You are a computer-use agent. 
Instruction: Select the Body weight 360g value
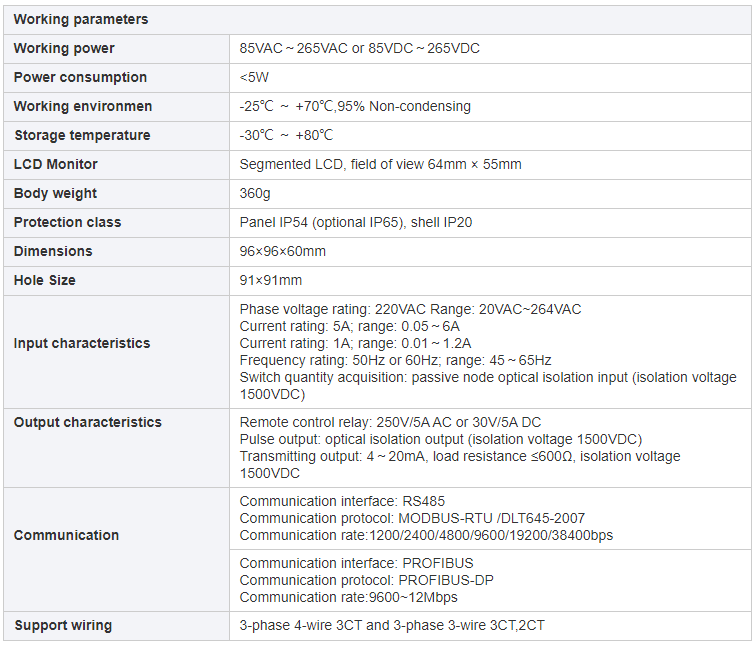pos(255,193)
